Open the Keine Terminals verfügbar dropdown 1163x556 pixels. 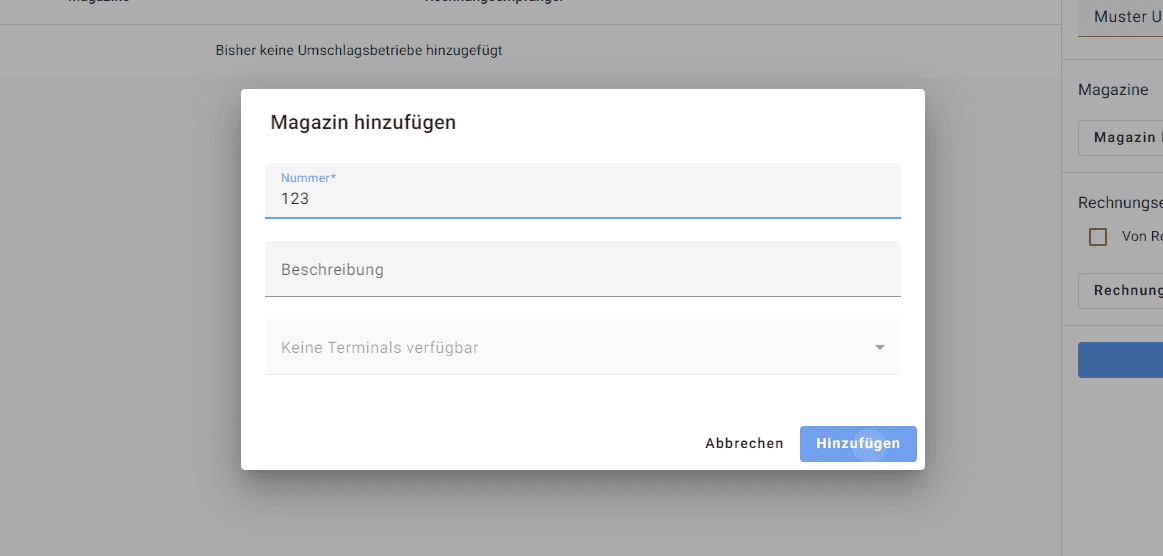coord(582,346)
